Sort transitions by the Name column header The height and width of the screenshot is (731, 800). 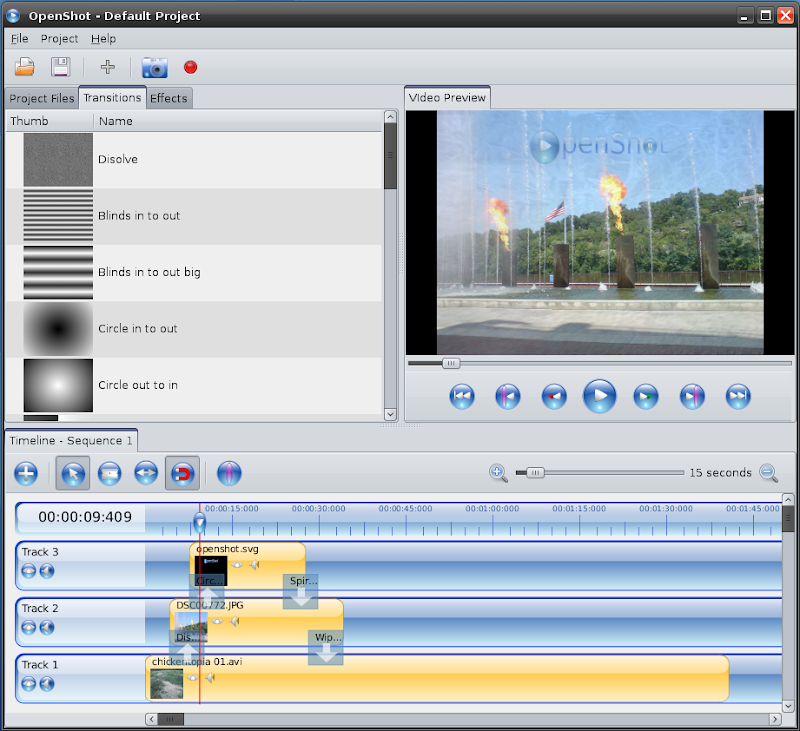116,121
